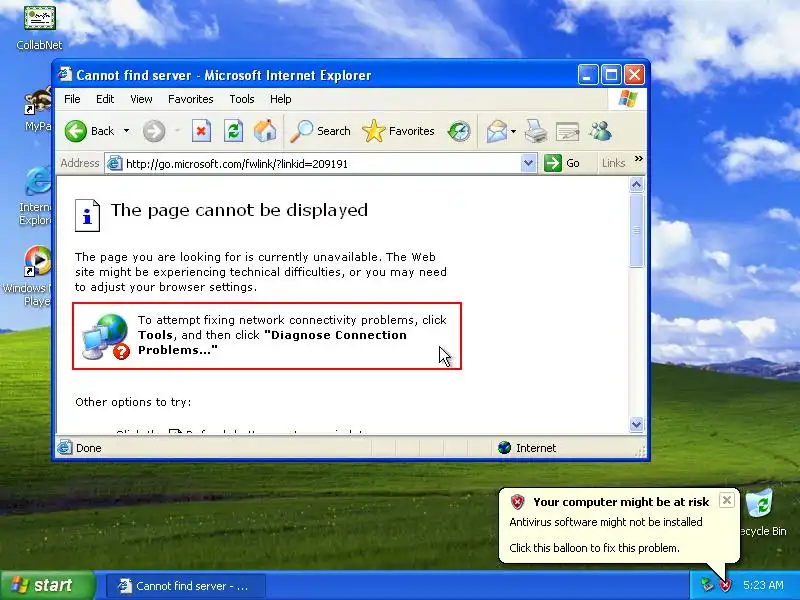800x600 pixels.
Task: Click the page icon in address bar
Action: pos(114,163)
